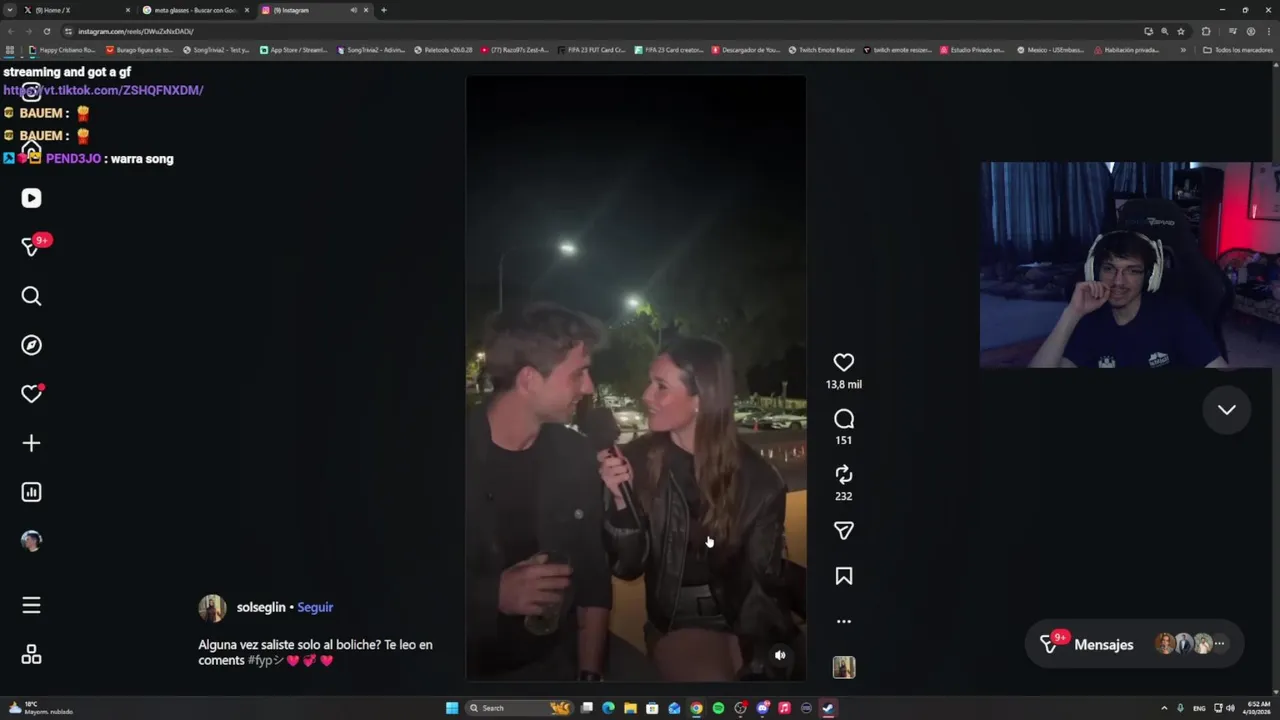Open Spotify from the taskbar

[x=718, y=708]
